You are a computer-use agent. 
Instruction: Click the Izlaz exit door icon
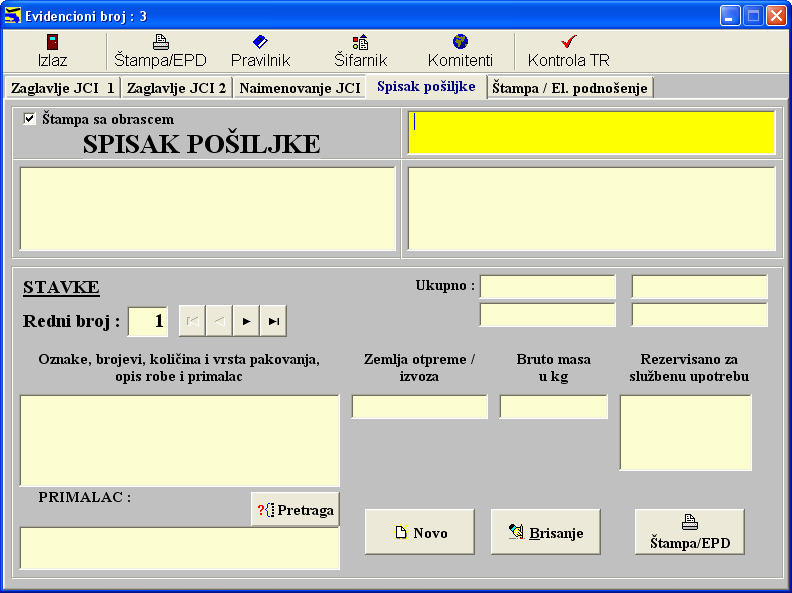tap(52, 42)
